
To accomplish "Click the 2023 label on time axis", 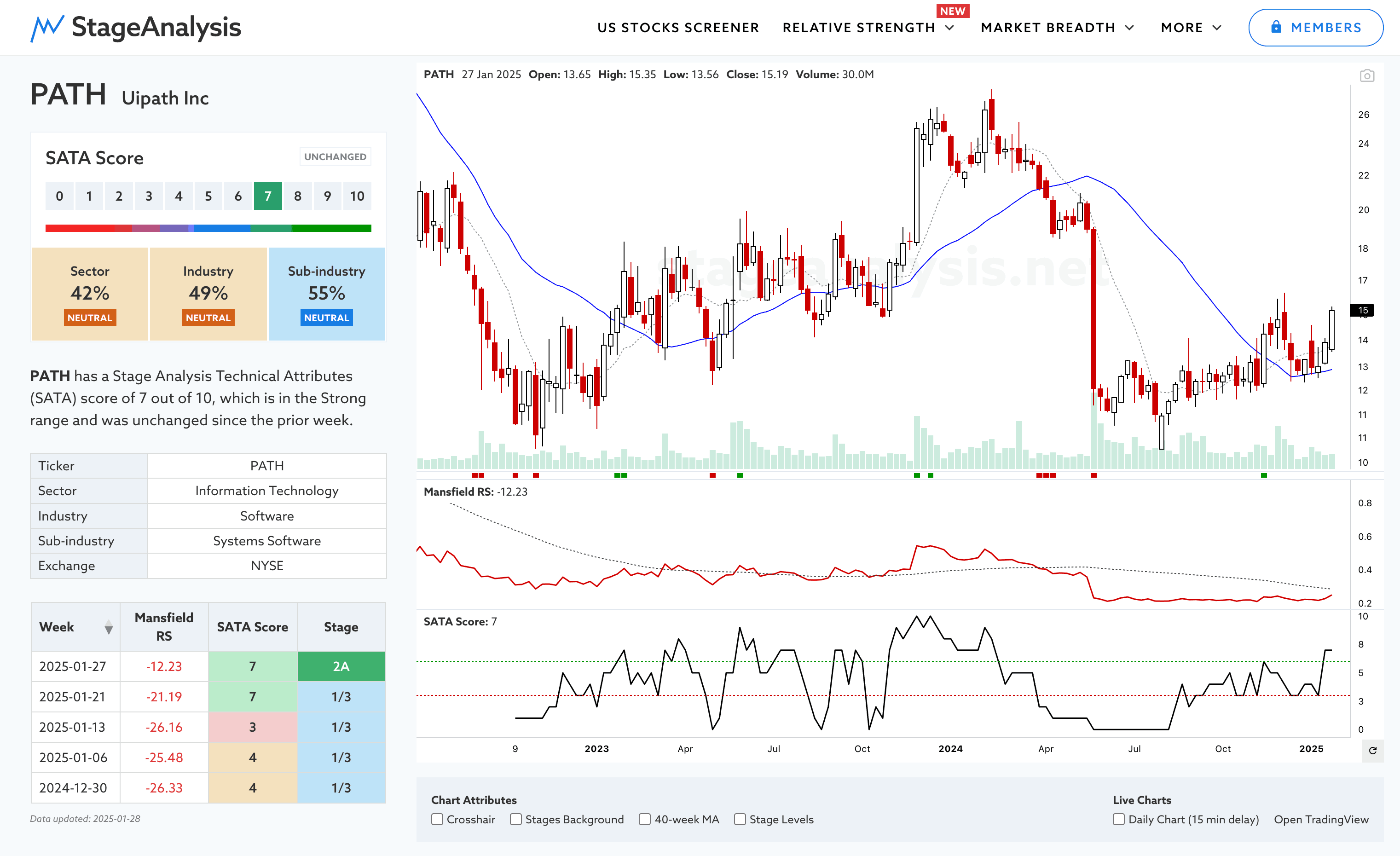I will [596, 749].
